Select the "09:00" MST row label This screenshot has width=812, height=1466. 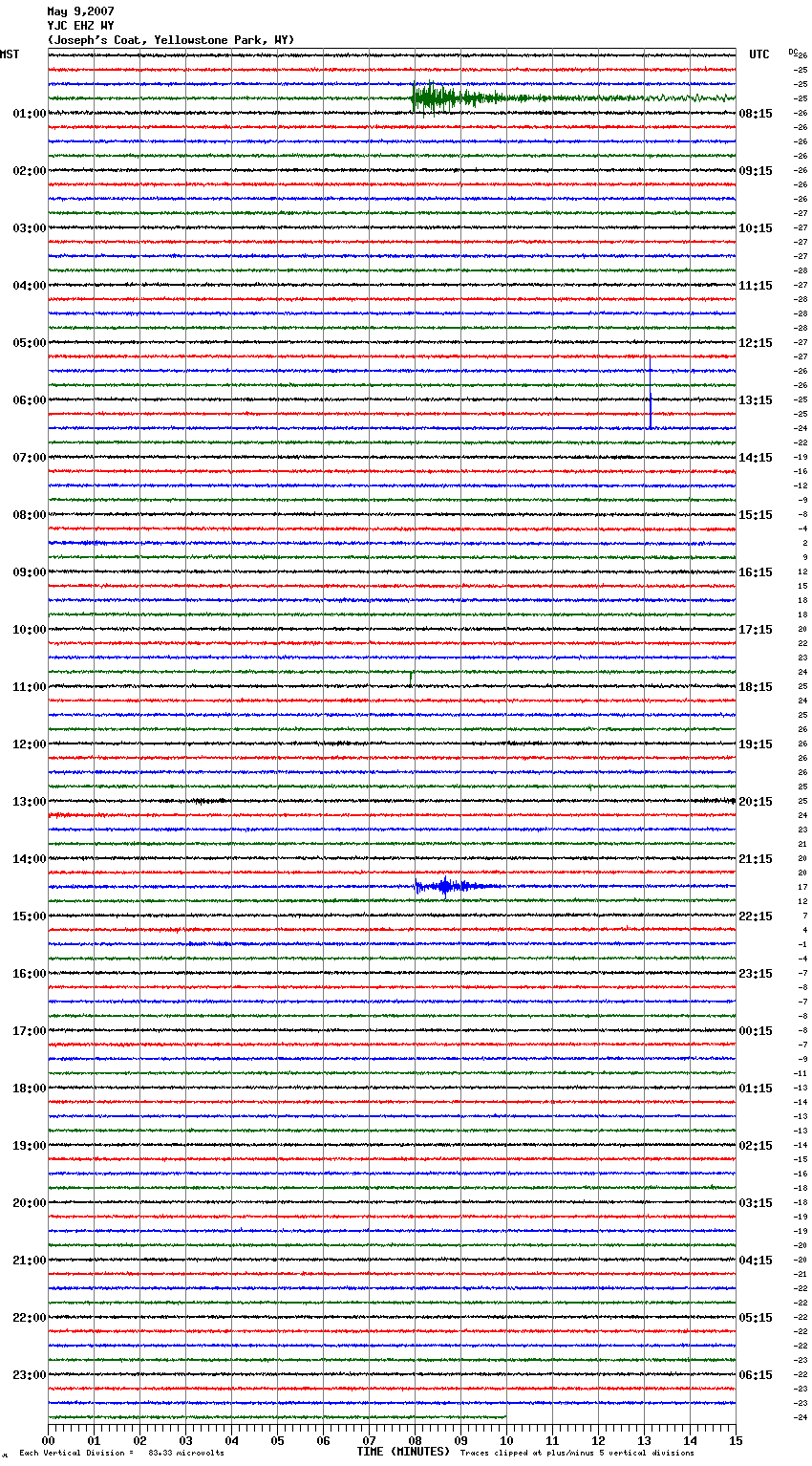pos(30,572)
